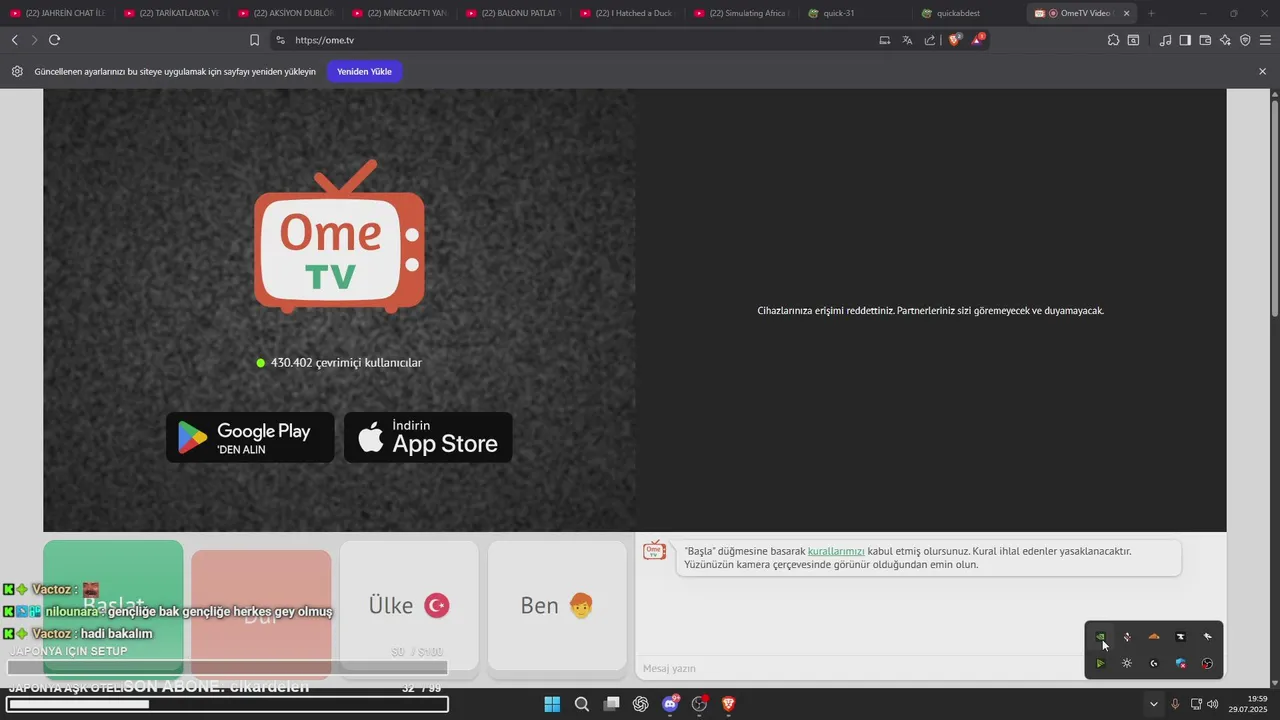1280x720 pixels.
Task: Open the Task View taskbar icon
Action: (x=611, y=704)
